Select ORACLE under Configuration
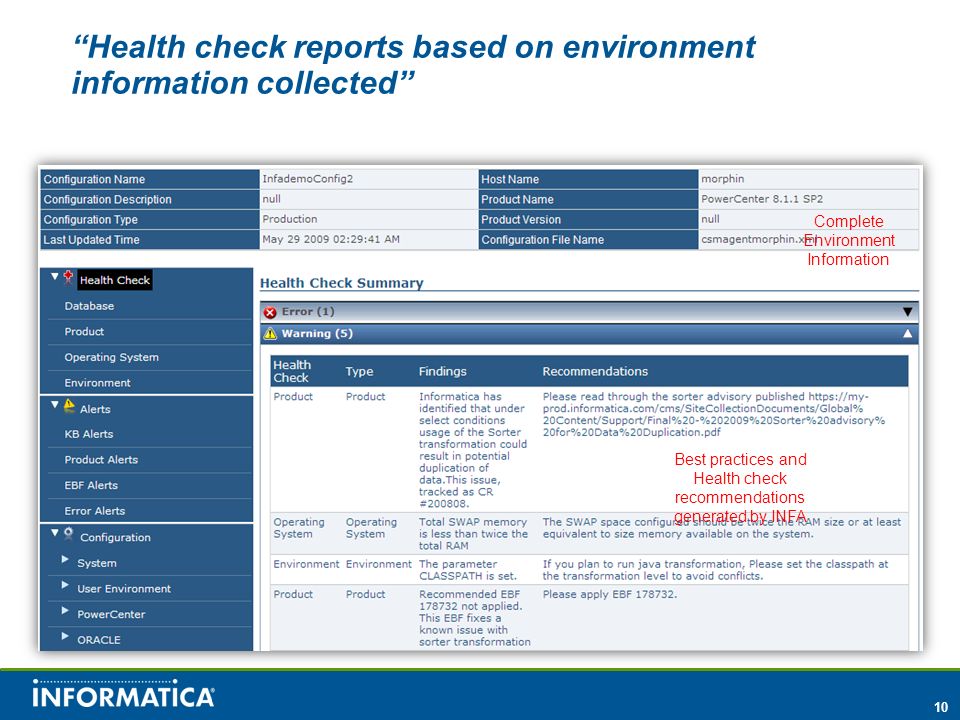 point(99,640)
